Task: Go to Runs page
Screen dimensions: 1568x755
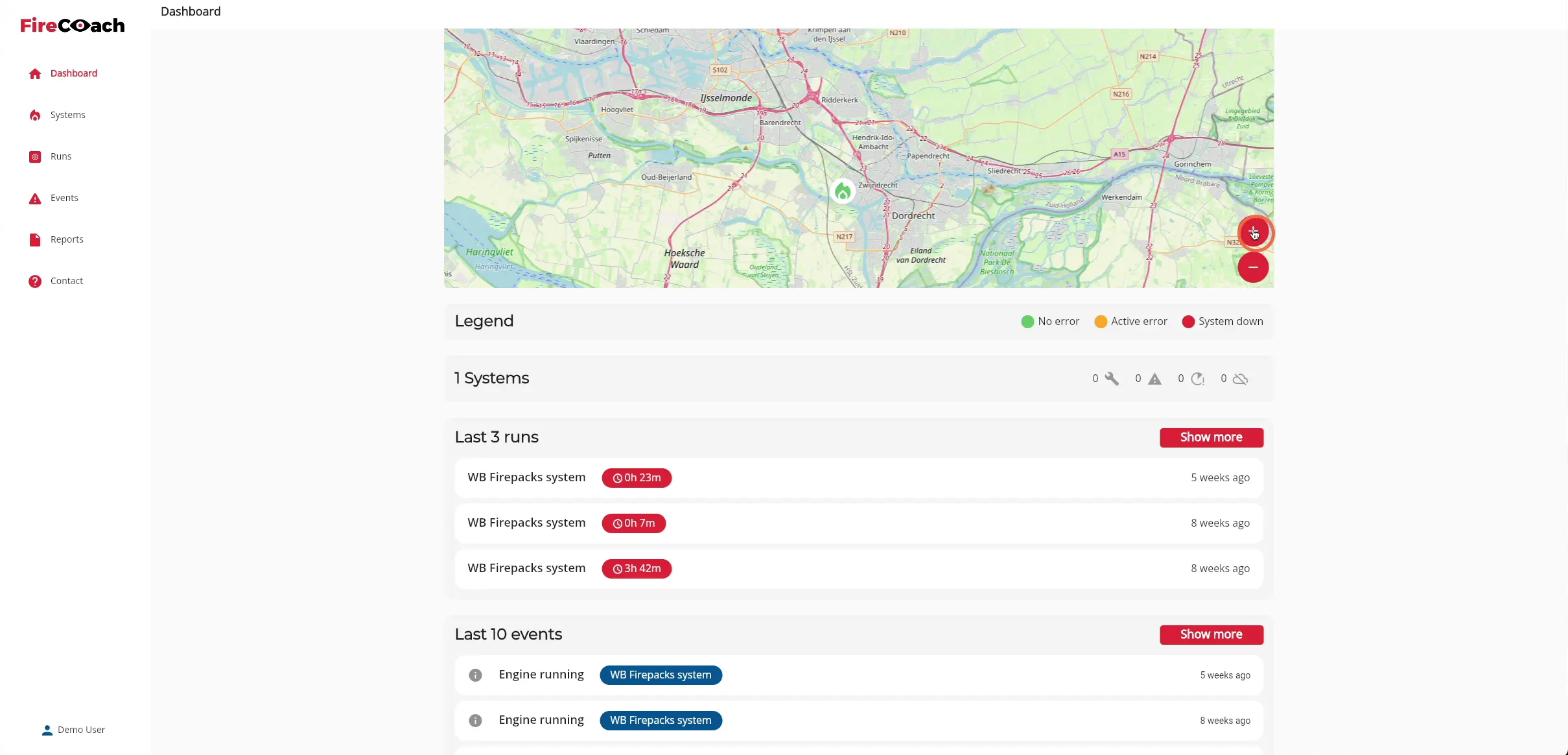Action: pos(61,156)
